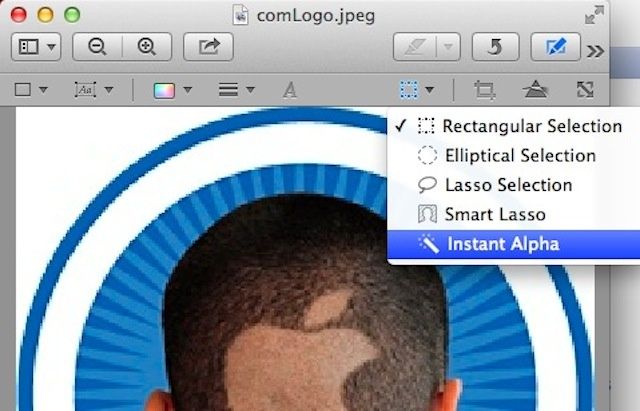Click the zoom in magnifier button

pos(147,47)
